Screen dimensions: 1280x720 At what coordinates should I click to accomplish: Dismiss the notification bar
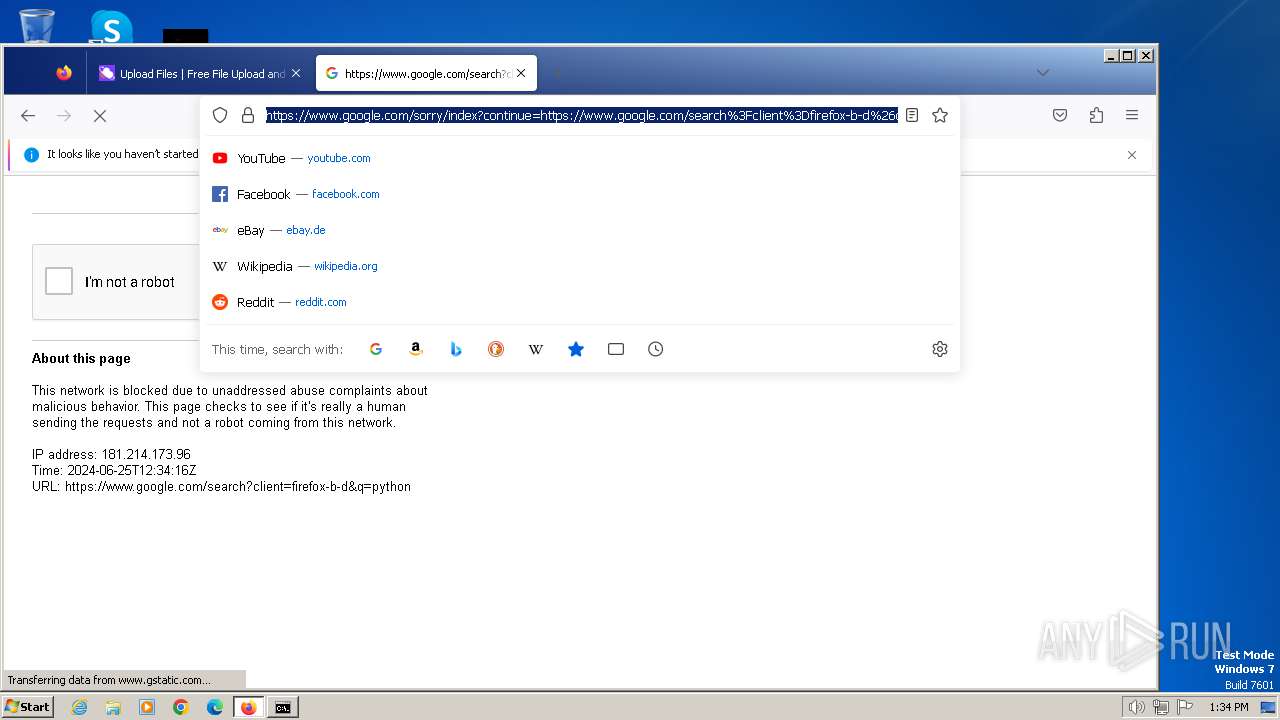[1132, 155]
